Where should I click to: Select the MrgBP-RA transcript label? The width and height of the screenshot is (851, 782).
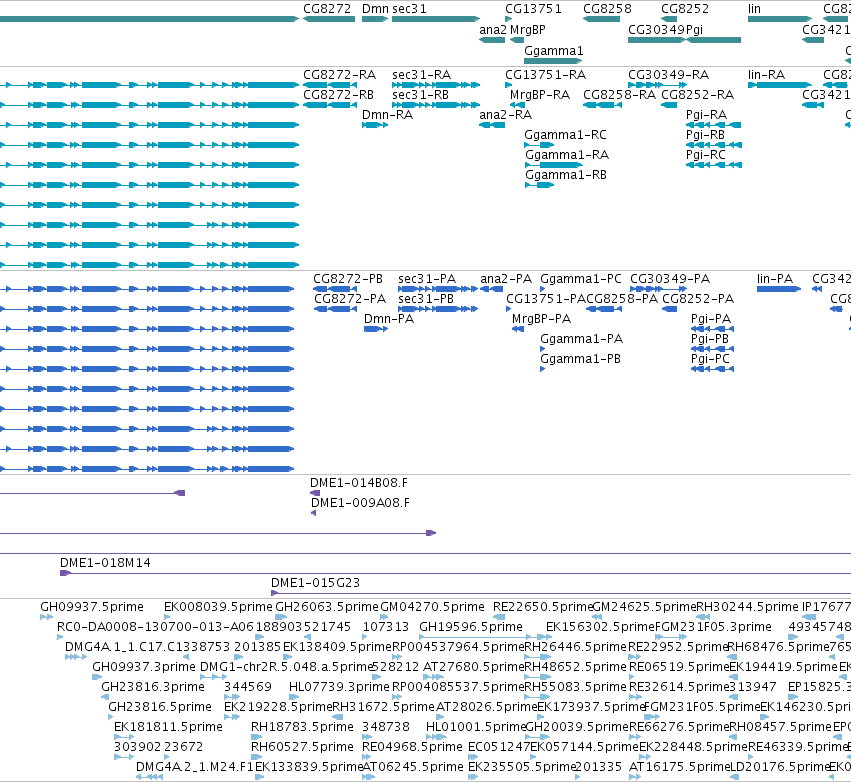539,94
